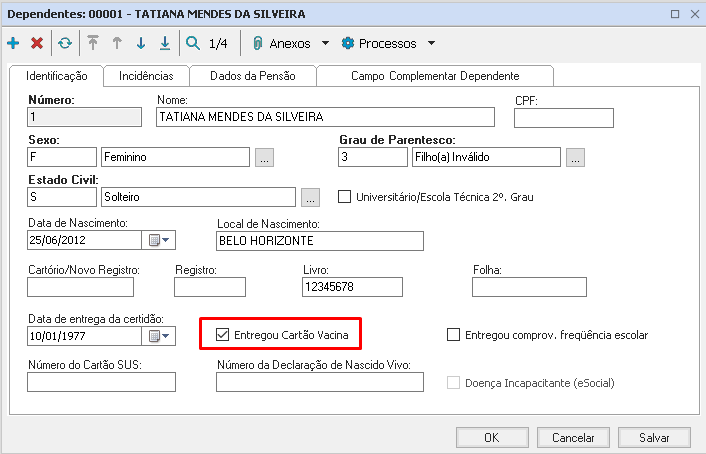
Task: Switch to Incidências tab
Action: (146, 76)
